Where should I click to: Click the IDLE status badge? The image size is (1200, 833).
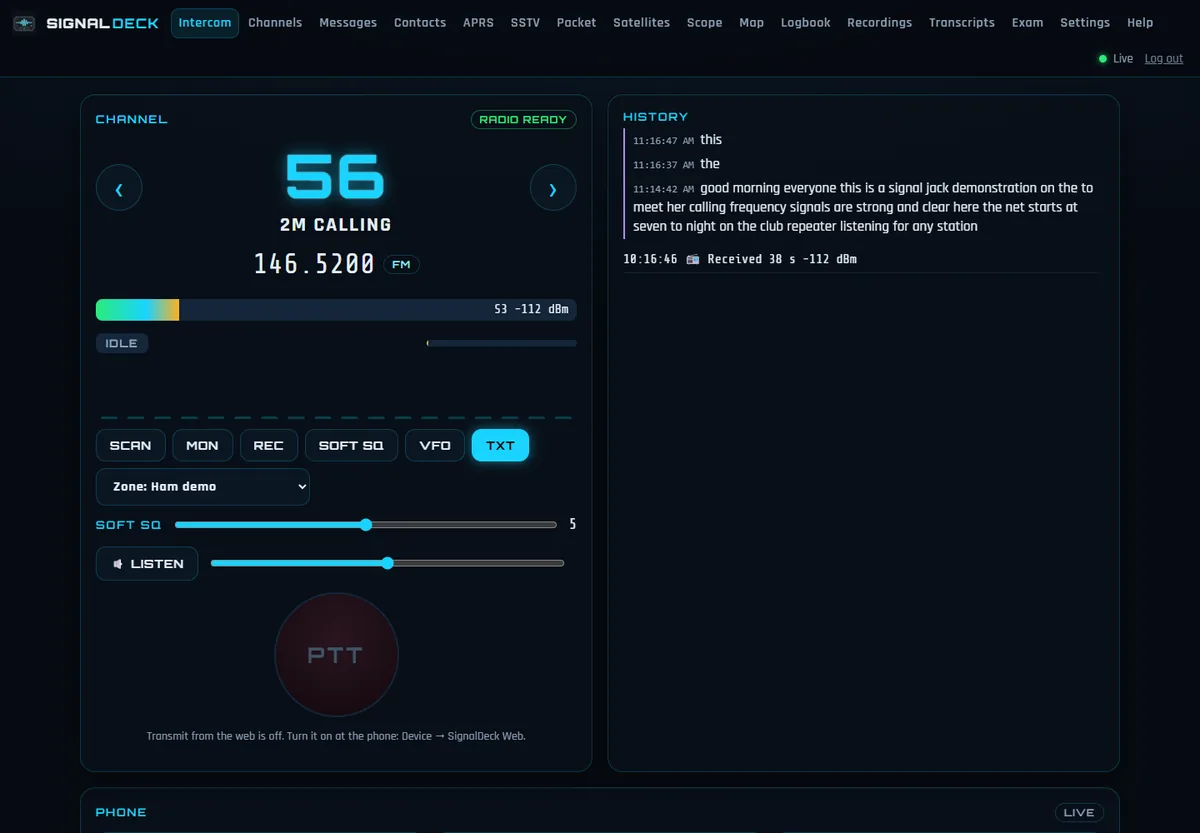pyautogui.click(x=122, y=343)
